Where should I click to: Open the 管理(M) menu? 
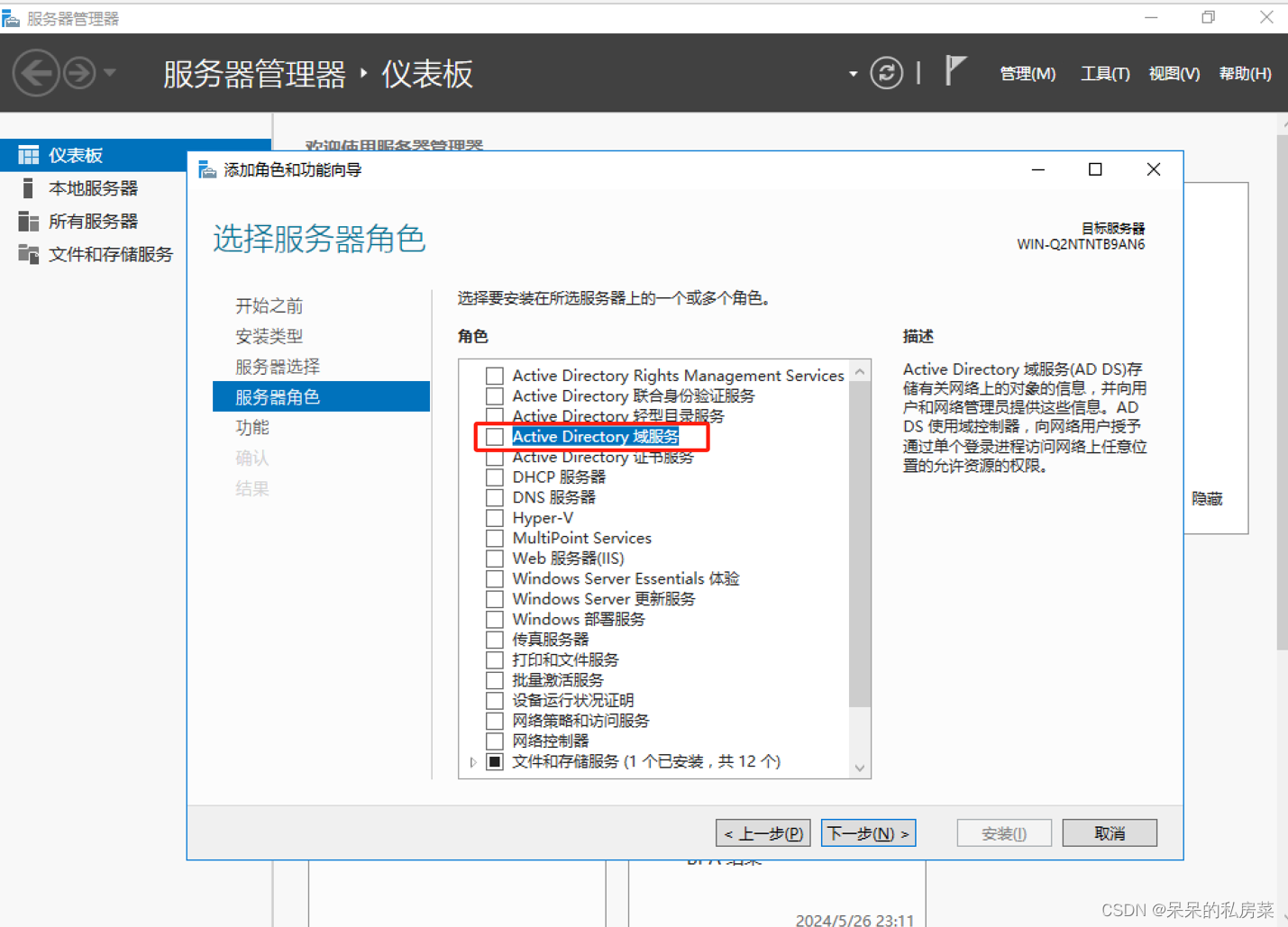coord(1028,74)
